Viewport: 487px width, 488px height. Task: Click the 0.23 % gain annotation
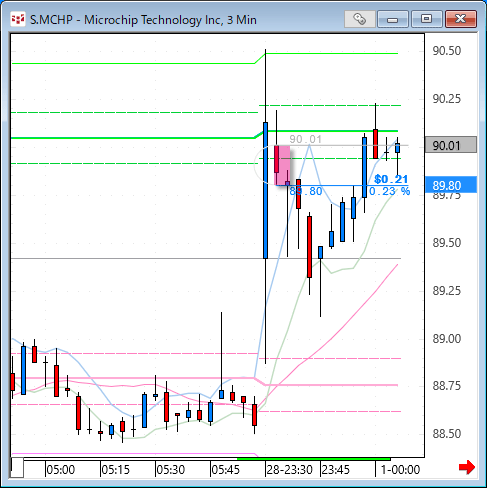coord(390,191)
